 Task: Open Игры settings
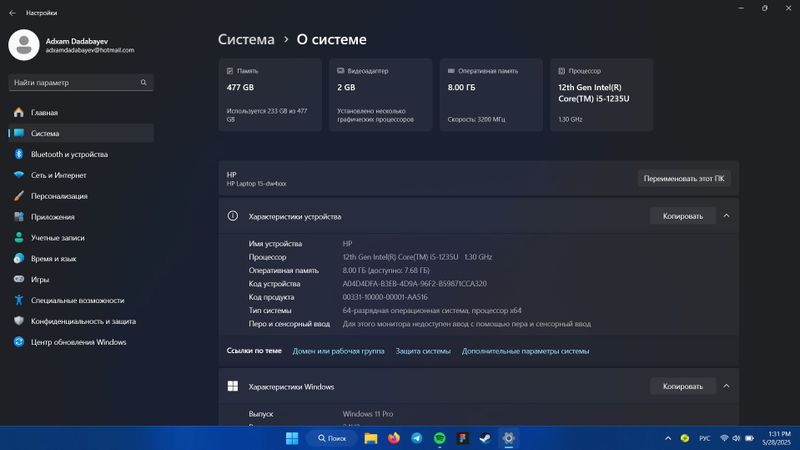[x=81, y=280]
